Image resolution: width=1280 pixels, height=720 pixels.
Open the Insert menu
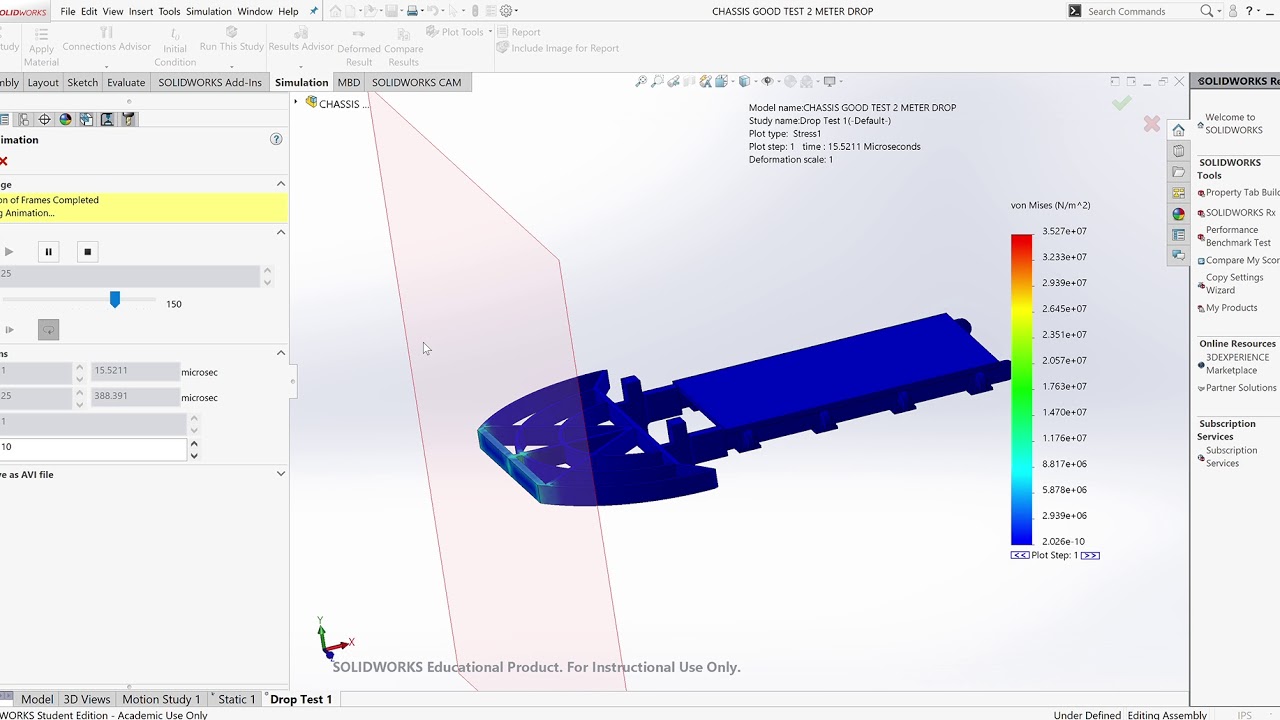[x=141, y=11]
